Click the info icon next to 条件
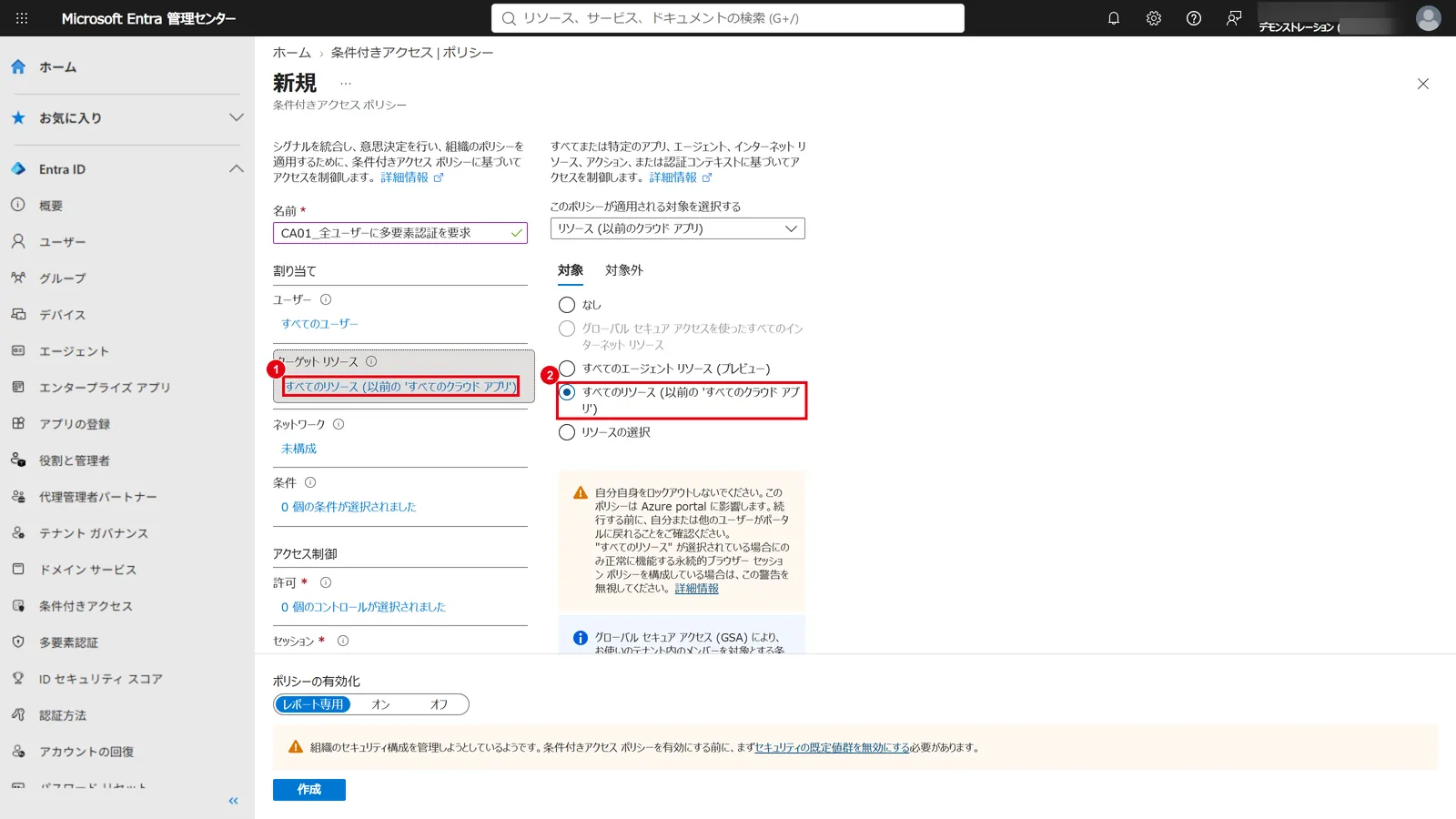 tap(310, 482)
